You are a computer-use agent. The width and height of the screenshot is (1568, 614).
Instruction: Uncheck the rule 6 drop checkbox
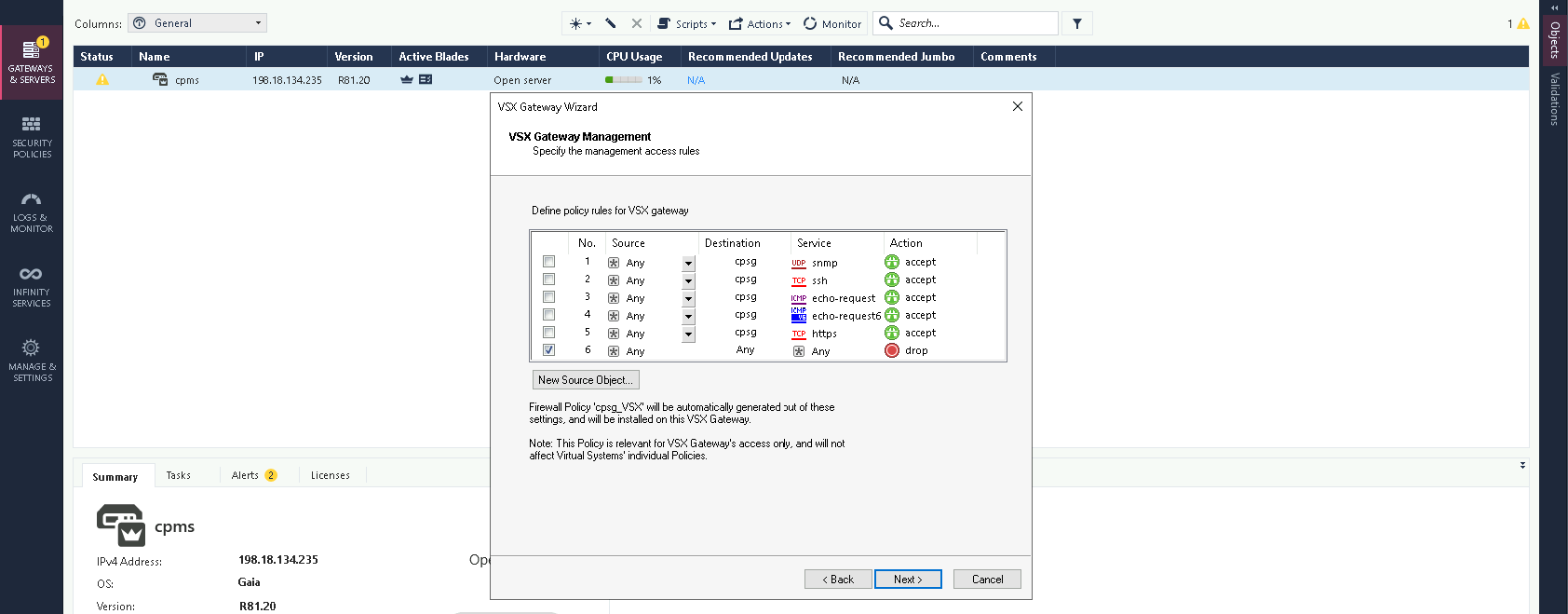[548, 350]
